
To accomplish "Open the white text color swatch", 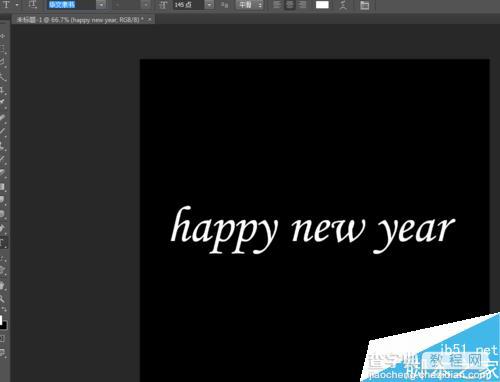I will [x=322, y=5].
